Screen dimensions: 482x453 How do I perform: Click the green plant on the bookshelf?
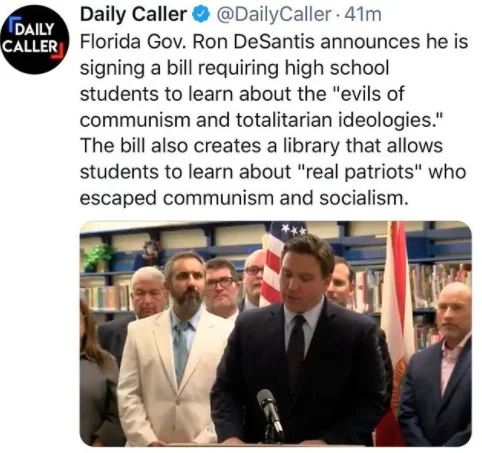[x=97, y=256]
